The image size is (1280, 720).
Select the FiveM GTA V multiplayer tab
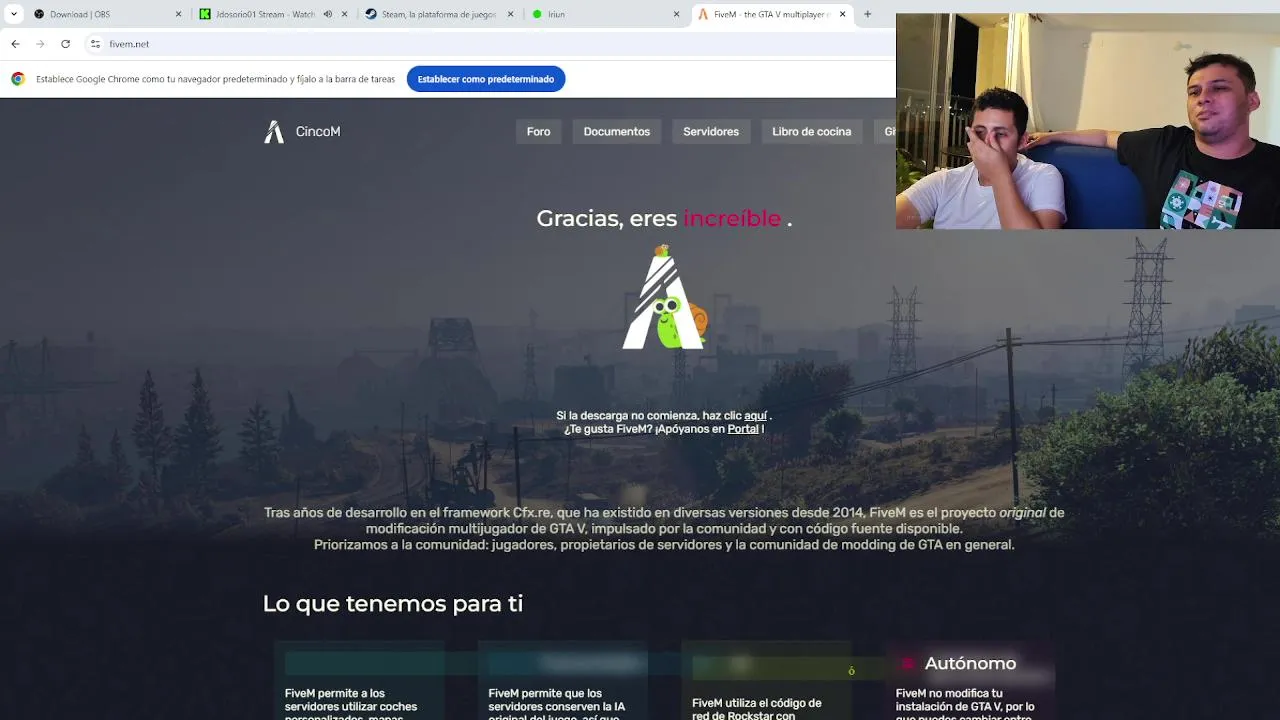point(770,14)
